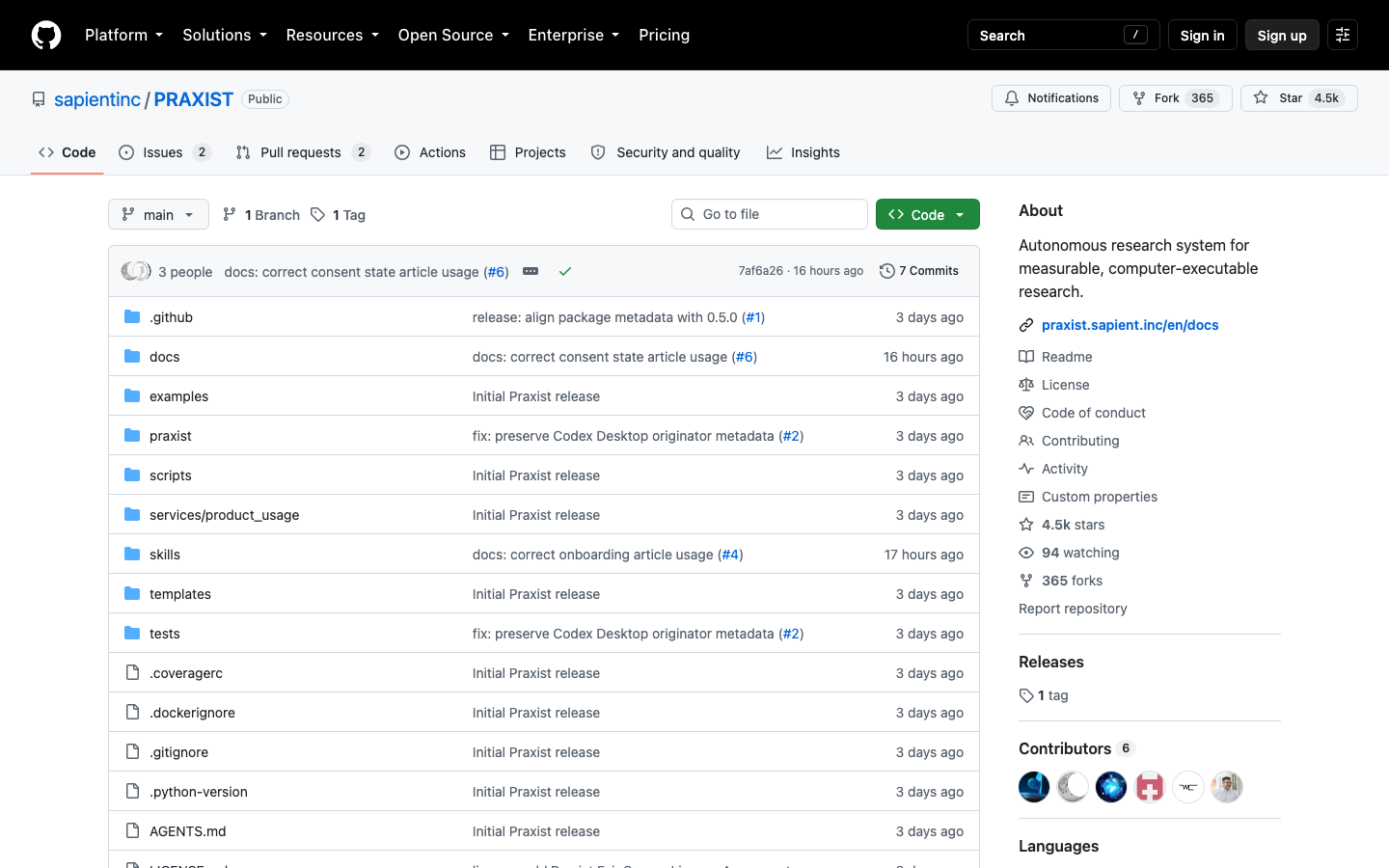Click the stacked contributor avatars by 3 people
Screen dimensions: 1389x868
click(136, 271)
